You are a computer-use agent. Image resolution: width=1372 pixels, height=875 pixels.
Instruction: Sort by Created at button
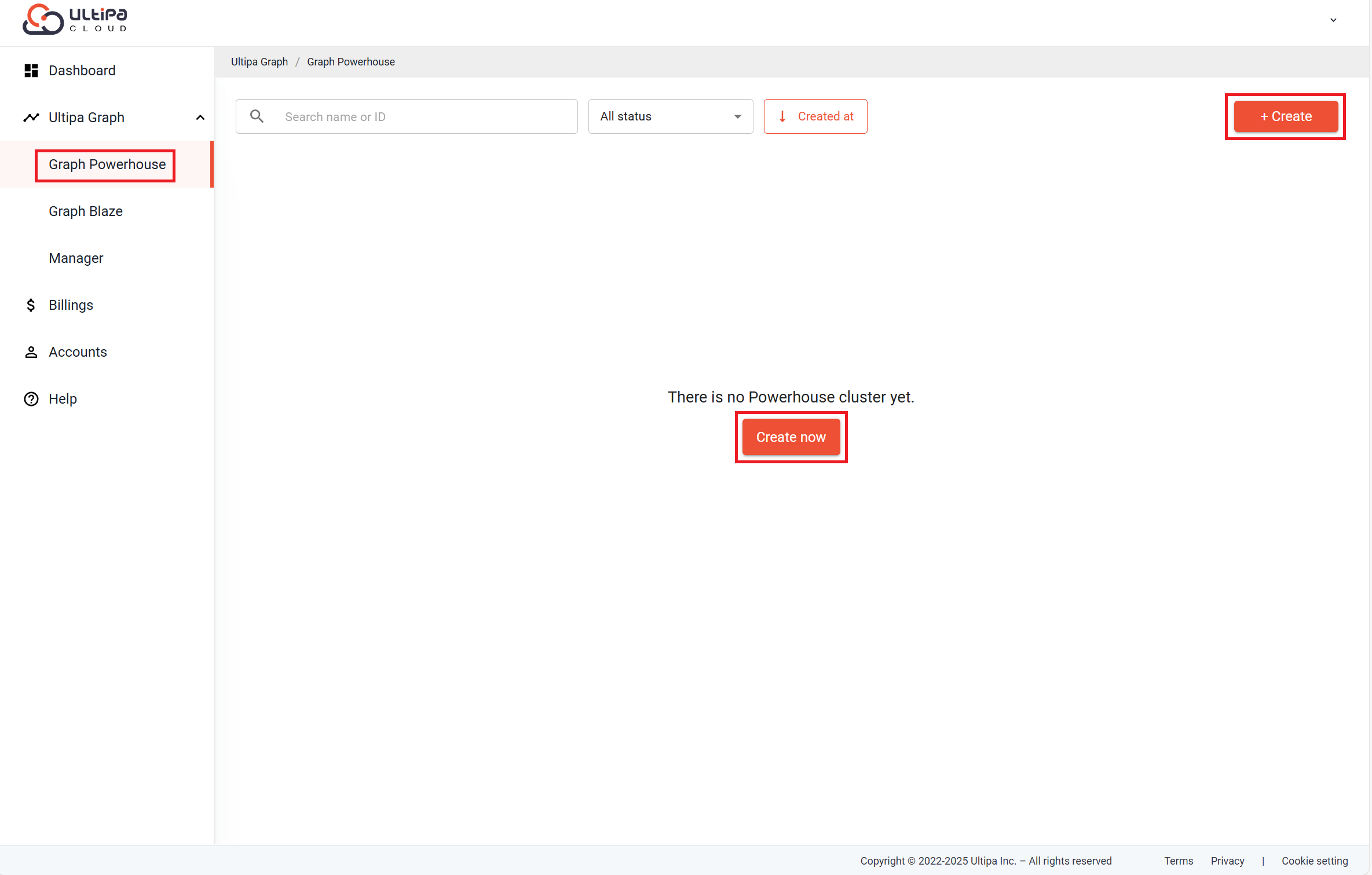tap(815, 116)
